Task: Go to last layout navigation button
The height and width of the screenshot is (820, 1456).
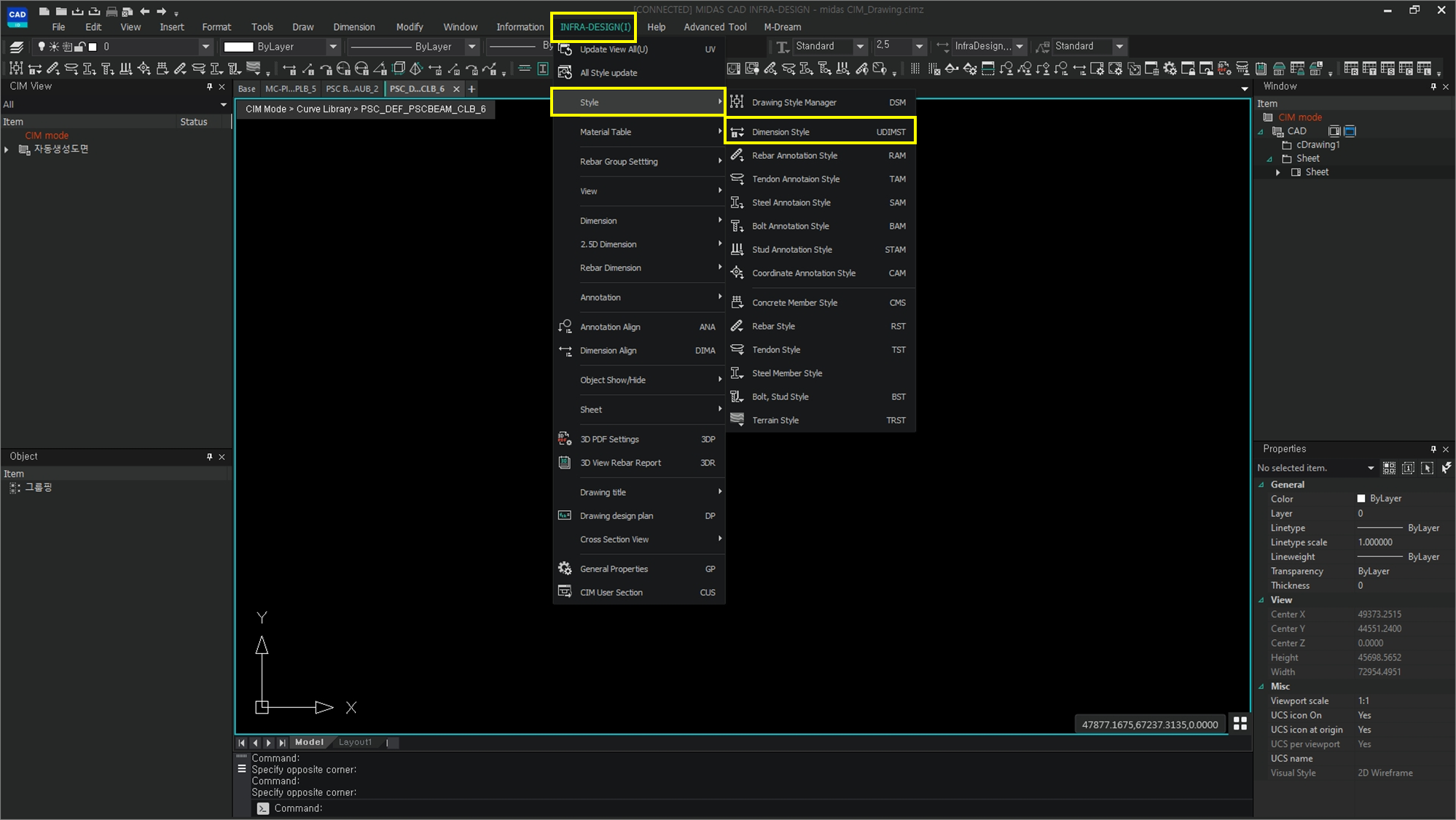Action: [x=282, y=743]
